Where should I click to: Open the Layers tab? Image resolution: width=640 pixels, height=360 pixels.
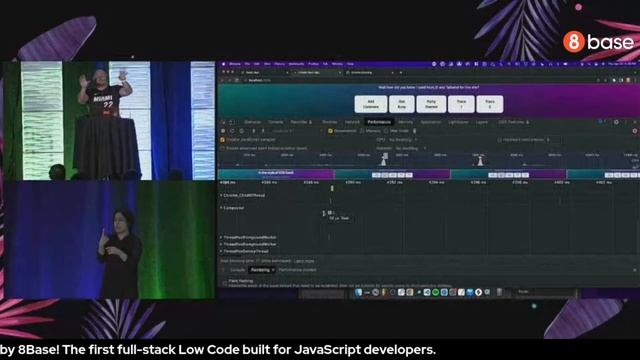(x=482, y=122)
